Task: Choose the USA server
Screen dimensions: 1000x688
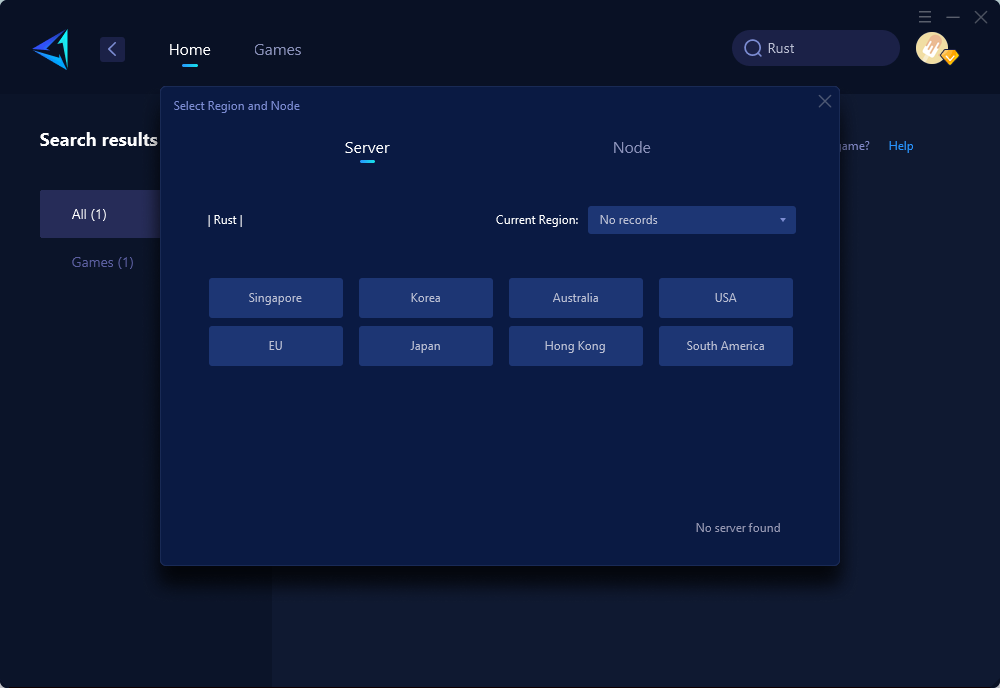Action: [x=726, y=298]
